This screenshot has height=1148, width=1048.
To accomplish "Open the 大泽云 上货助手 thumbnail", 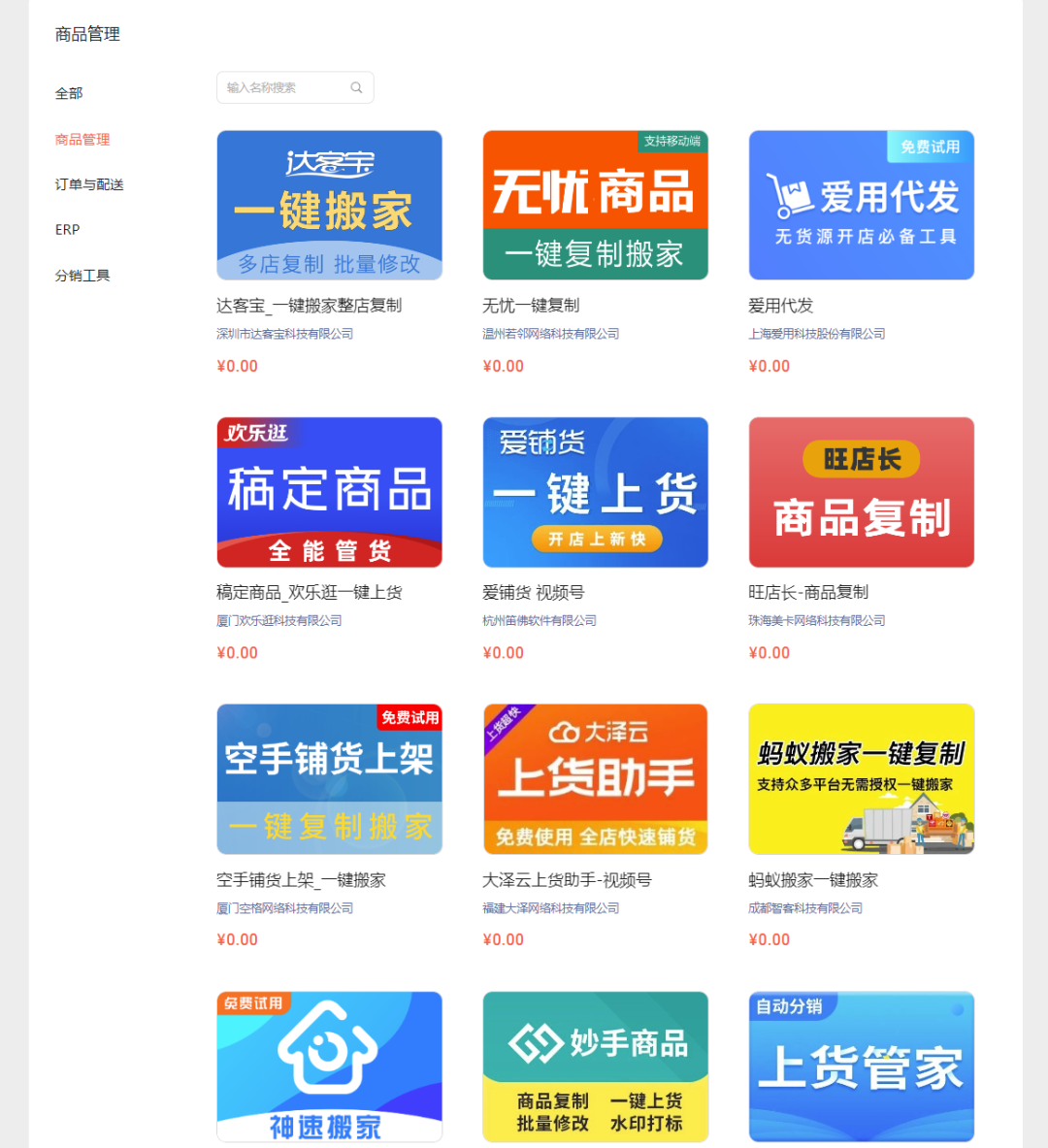I will [x=596, y=779].
